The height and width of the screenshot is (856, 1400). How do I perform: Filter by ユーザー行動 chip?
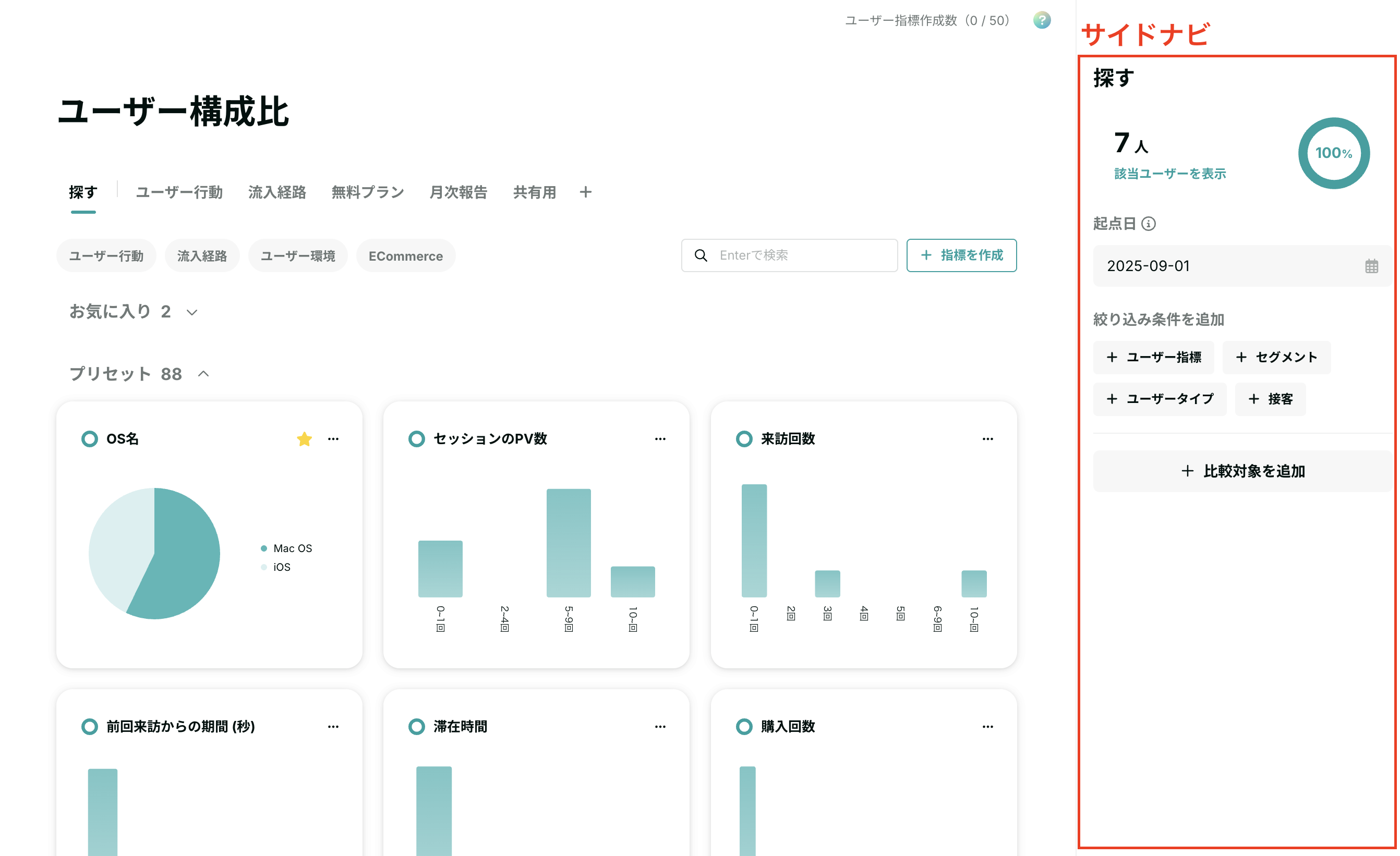tap(106, 255)
